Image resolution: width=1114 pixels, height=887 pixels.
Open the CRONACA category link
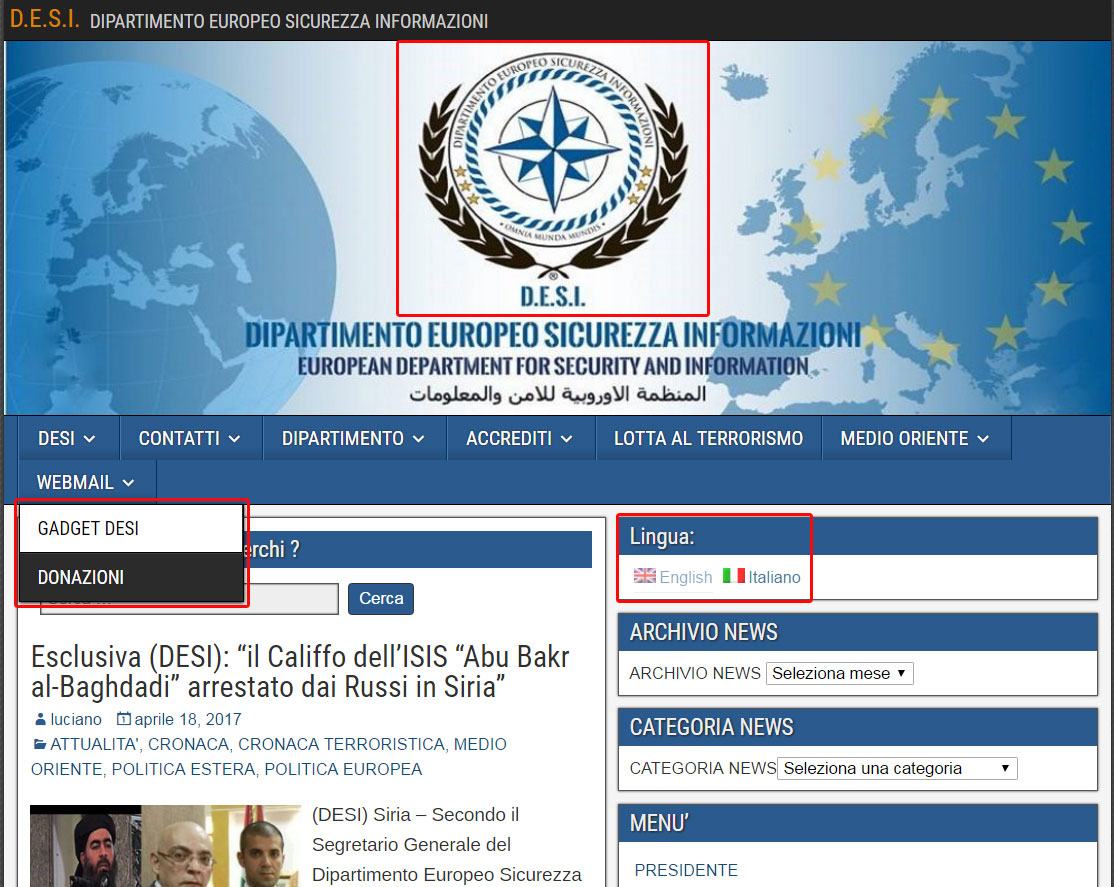click(188, 744)
